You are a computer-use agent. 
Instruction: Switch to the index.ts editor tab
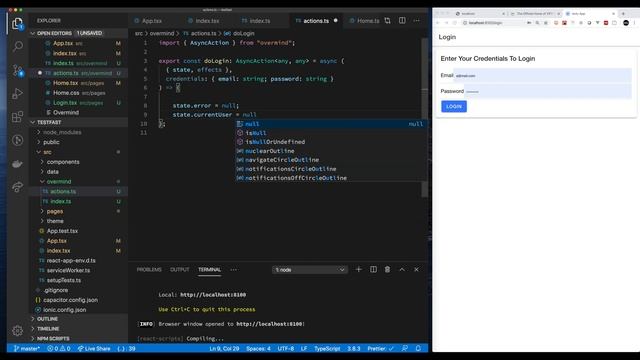tap(260, 21)
